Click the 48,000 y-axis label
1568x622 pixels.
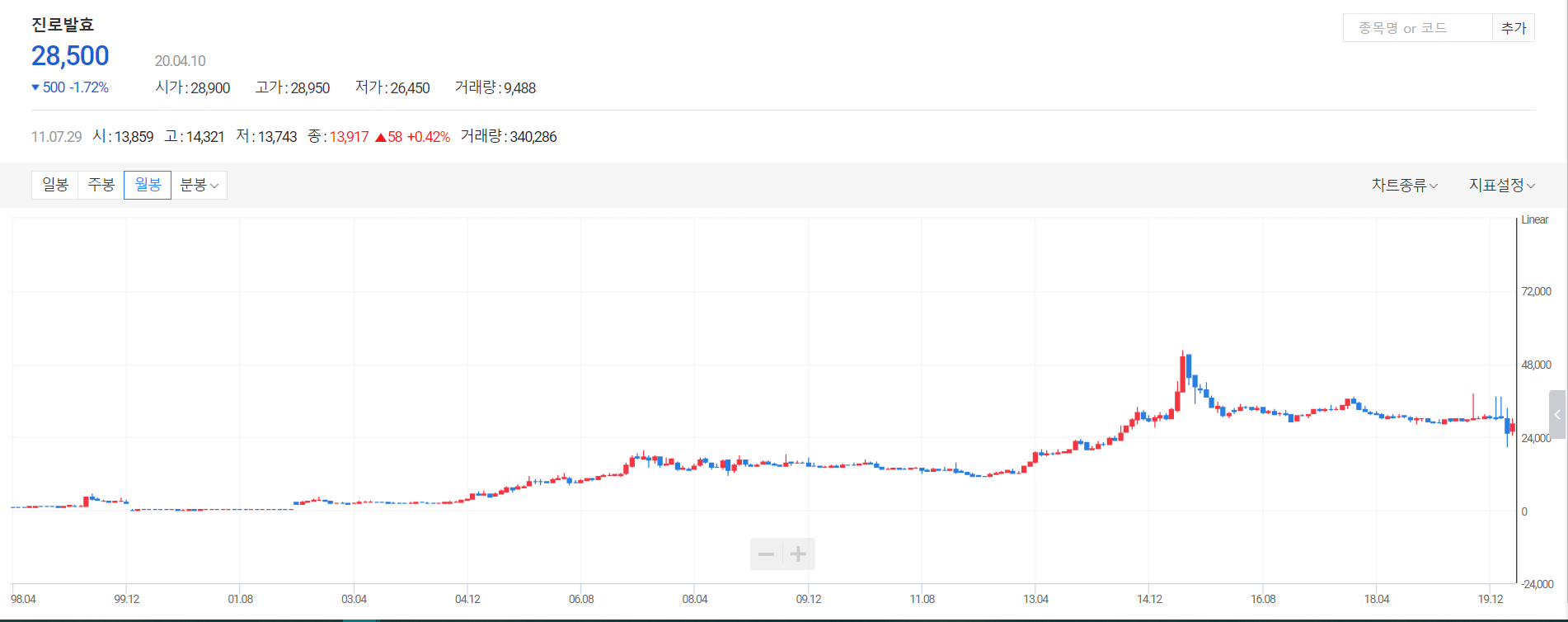1536,365
